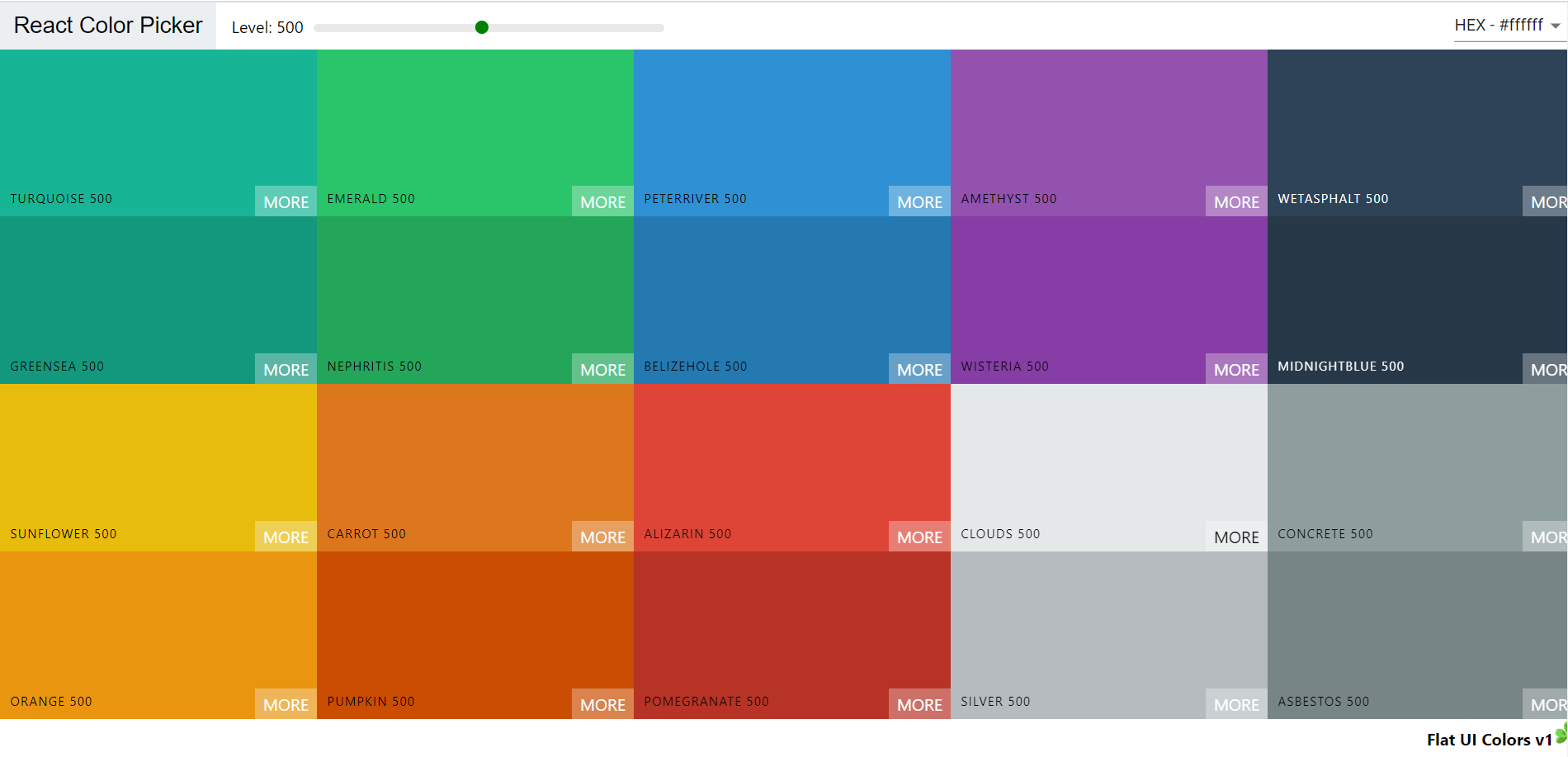Choose the Orange 500 color swatch
This screenshot has width=1568, height=757.
(158, 635)
